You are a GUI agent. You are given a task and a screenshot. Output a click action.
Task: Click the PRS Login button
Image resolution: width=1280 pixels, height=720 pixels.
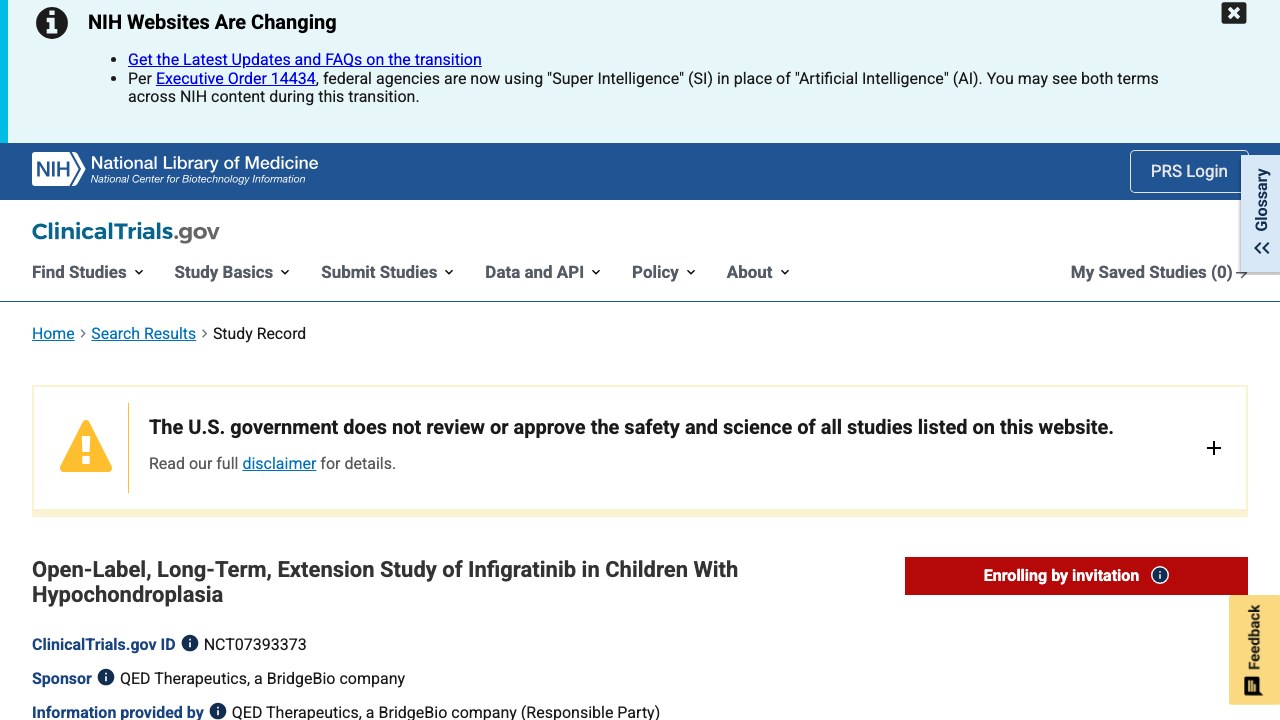(x=1189, y=171)
